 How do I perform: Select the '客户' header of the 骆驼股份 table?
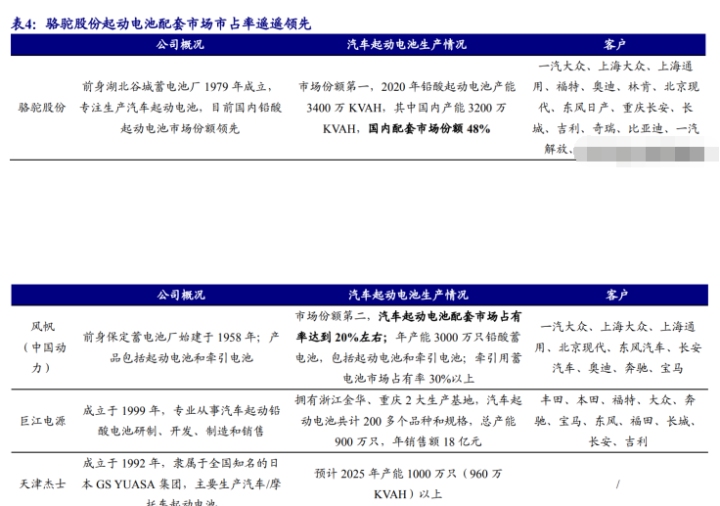pos(614,45)
